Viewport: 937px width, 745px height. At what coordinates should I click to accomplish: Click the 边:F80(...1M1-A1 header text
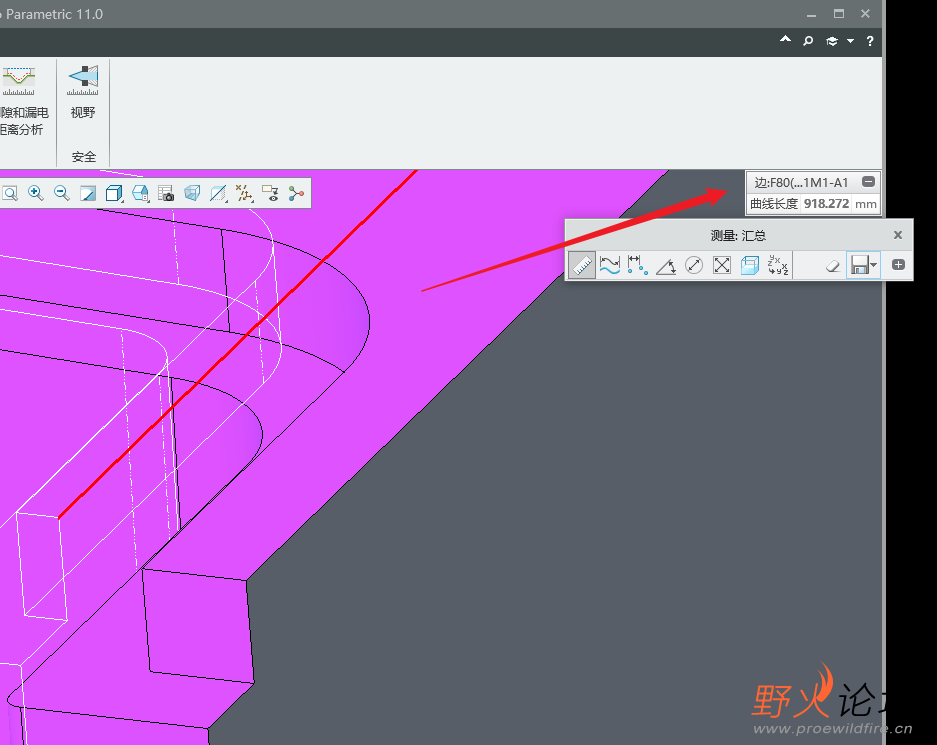(x=801, y=182)
